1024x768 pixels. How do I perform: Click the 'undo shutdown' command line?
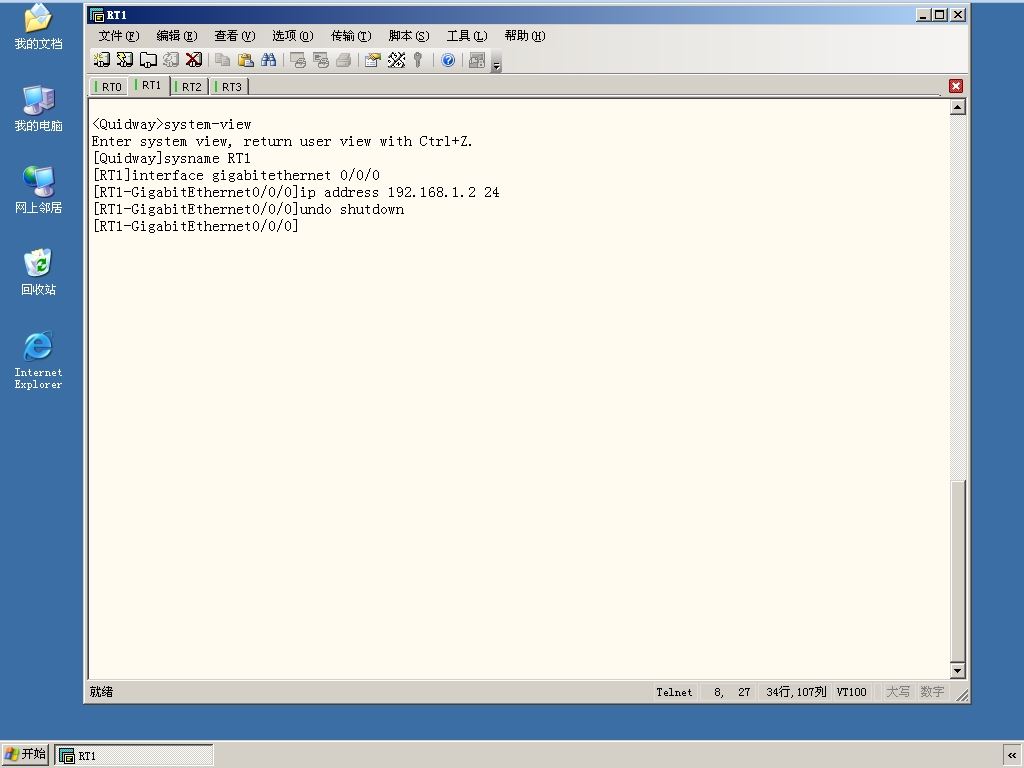pyautogui.click(x=248, y=209)
